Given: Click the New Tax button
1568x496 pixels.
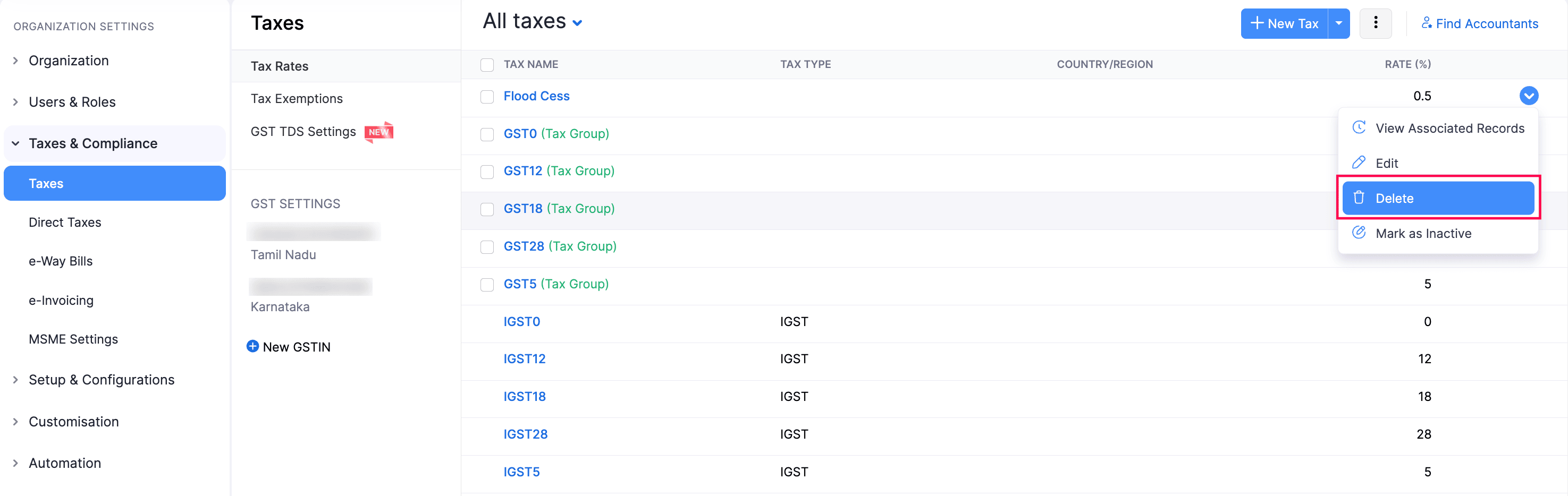Looking at the screenshot, I should click(1284, 24).
